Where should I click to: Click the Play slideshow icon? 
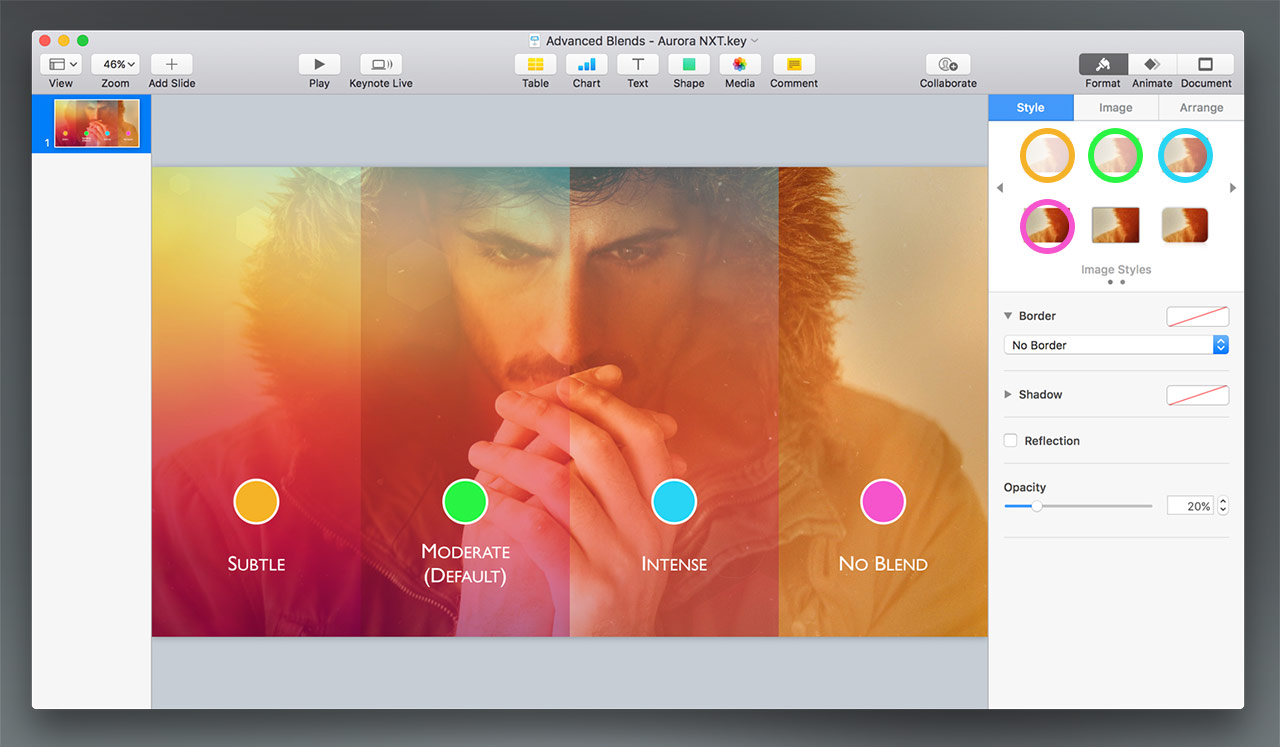[319, 65]
